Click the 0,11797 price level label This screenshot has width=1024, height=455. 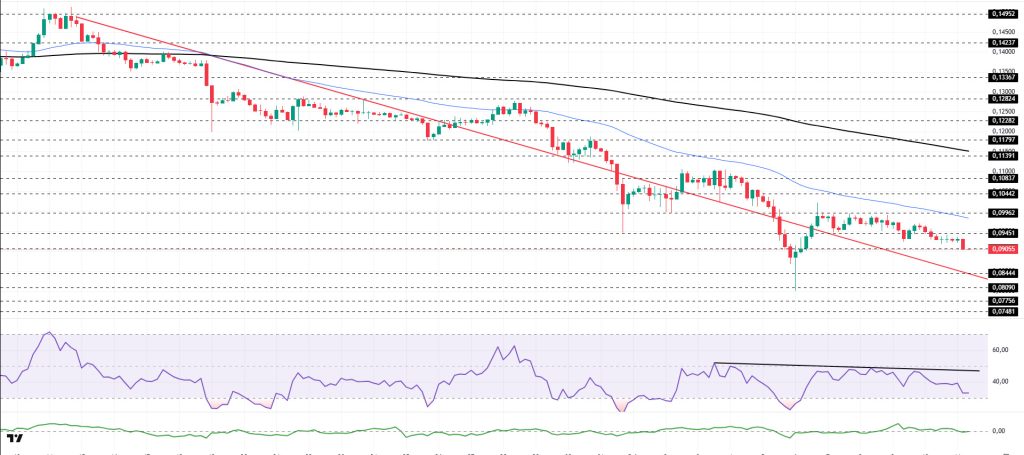(1003, 139)
